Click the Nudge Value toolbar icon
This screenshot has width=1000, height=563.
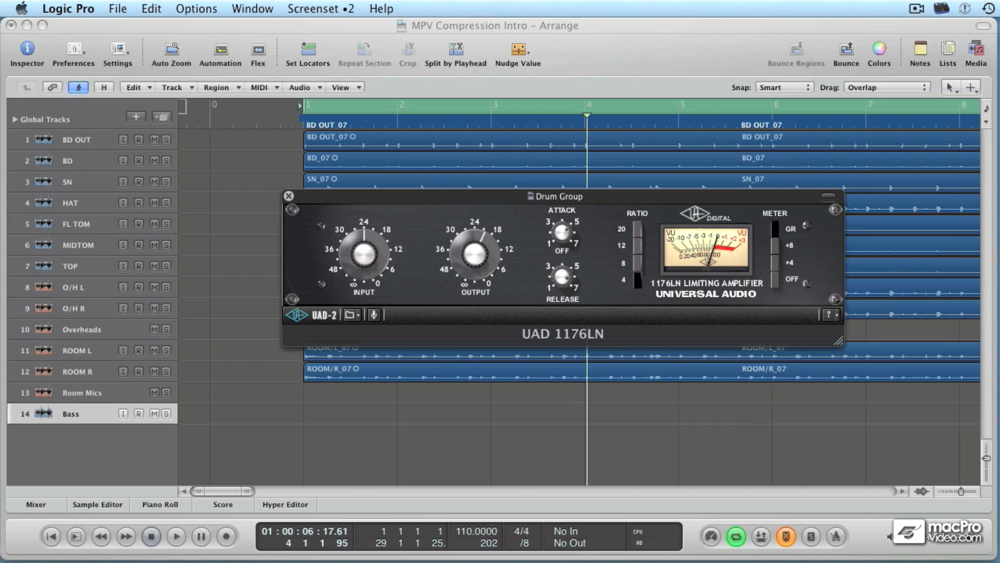[518, 54]
